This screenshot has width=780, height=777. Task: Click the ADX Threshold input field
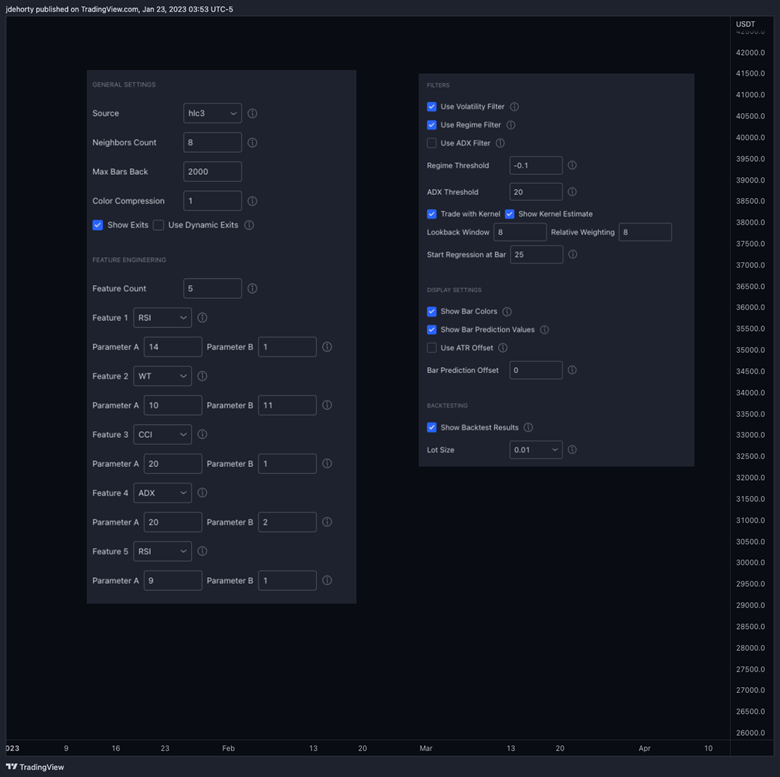tap(535, 192)
